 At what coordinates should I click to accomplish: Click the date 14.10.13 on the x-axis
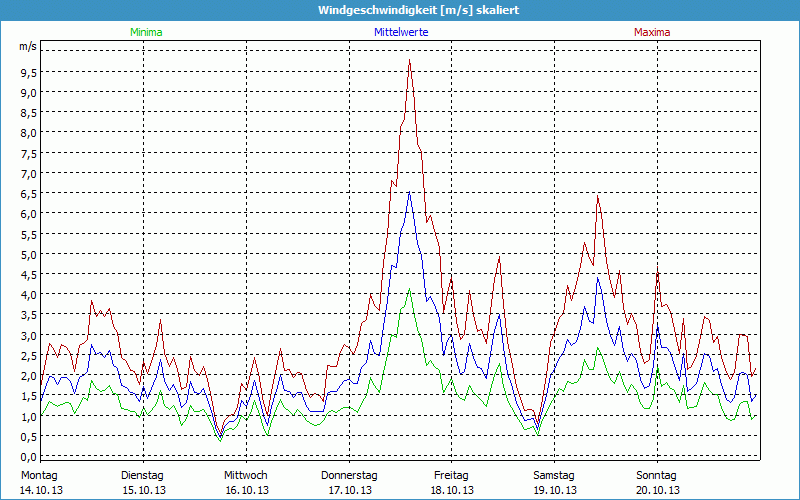pos(39,490)
